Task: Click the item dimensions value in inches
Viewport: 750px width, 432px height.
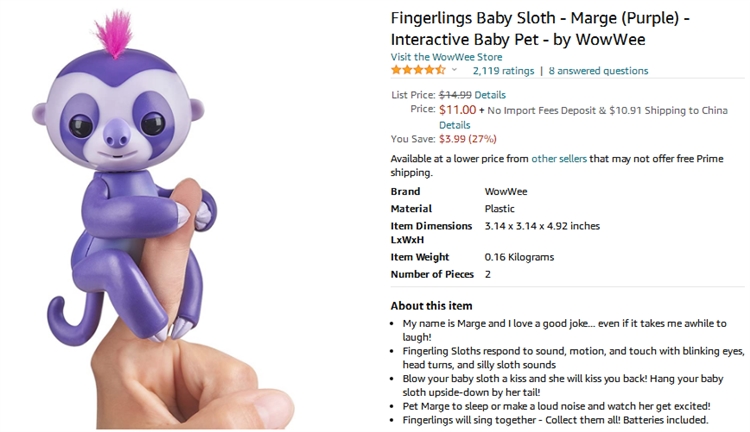Action: 542,226
